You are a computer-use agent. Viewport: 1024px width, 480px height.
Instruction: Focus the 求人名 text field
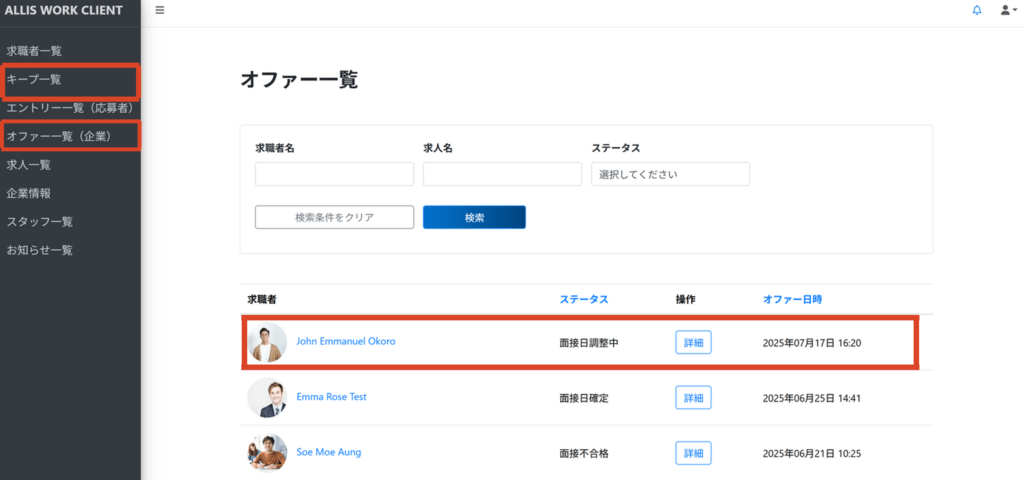(x=502, y=174)
